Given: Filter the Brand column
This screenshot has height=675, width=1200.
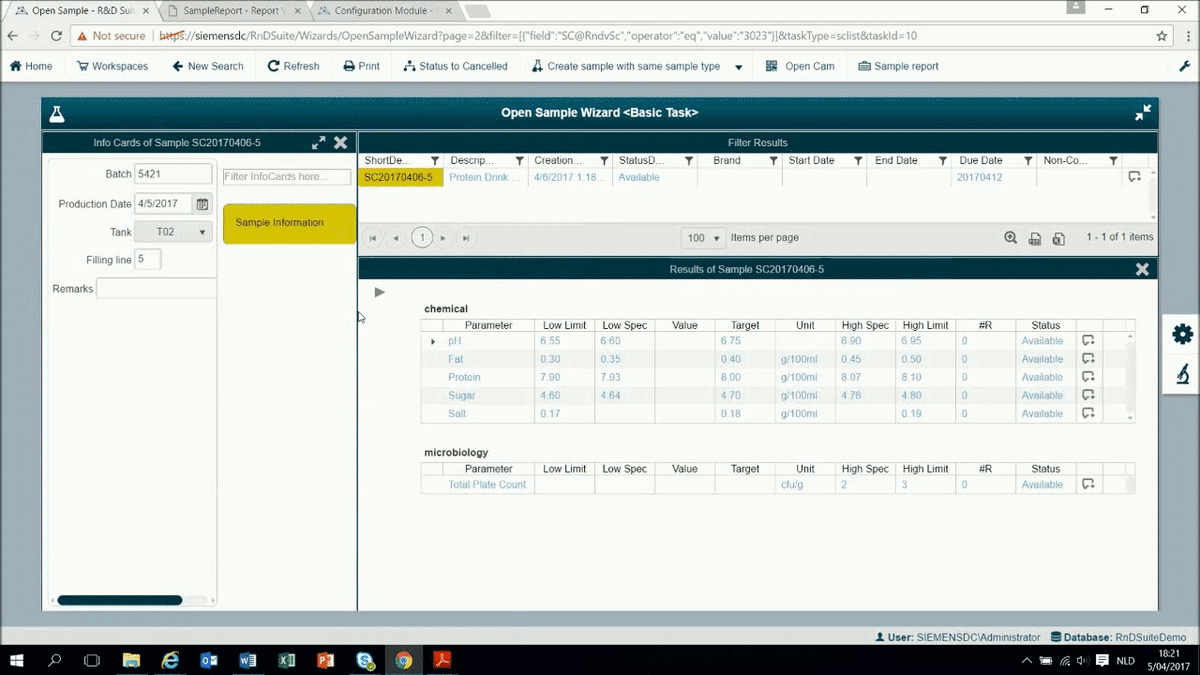Looking at the screenshot, I should tap(774, 161).
